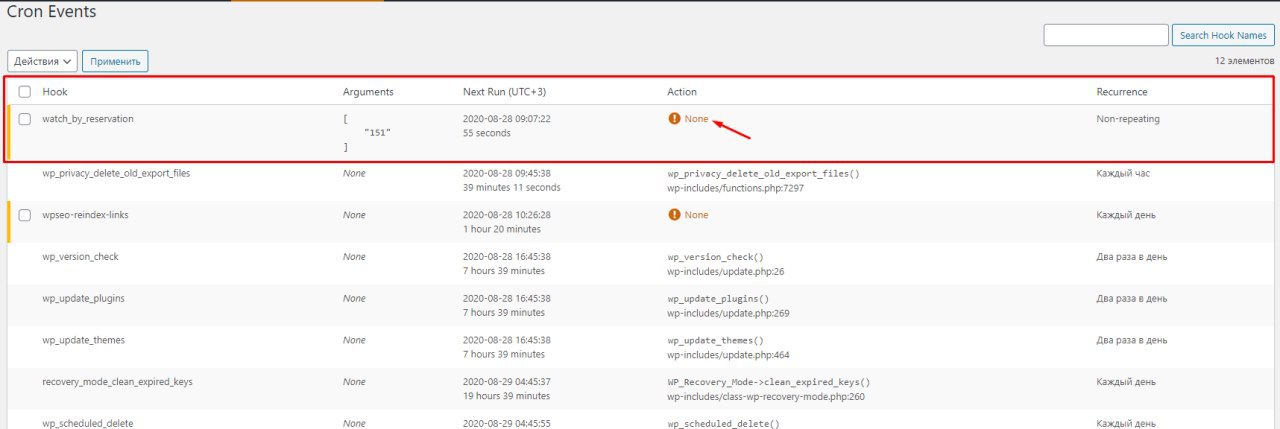Viewport: 1280px width, 429px height.
Task: Click the Recurrence column header
Action: (x=1122, y=92)
